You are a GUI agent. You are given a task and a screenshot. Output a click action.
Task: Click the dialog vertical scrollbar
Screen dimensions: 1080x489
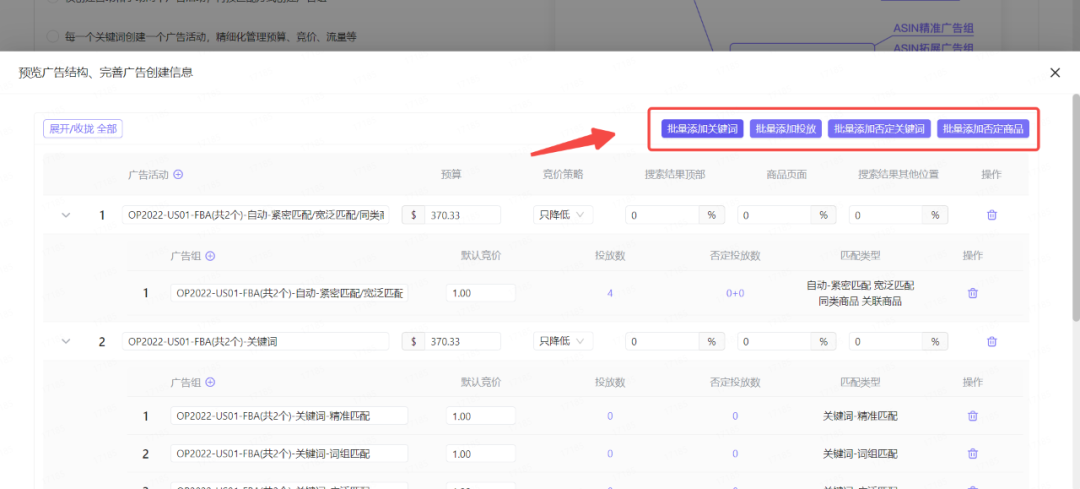[1075, 207]
